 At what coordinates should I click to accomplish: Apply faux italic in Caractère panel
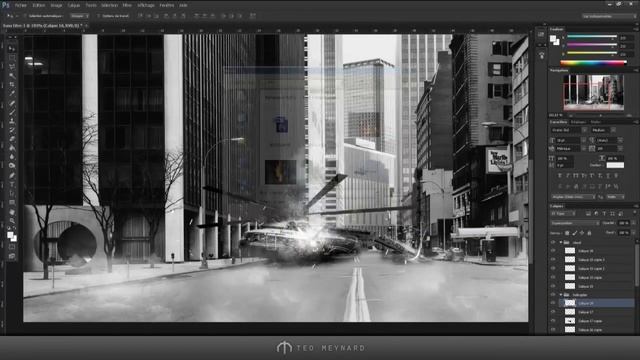568,176
